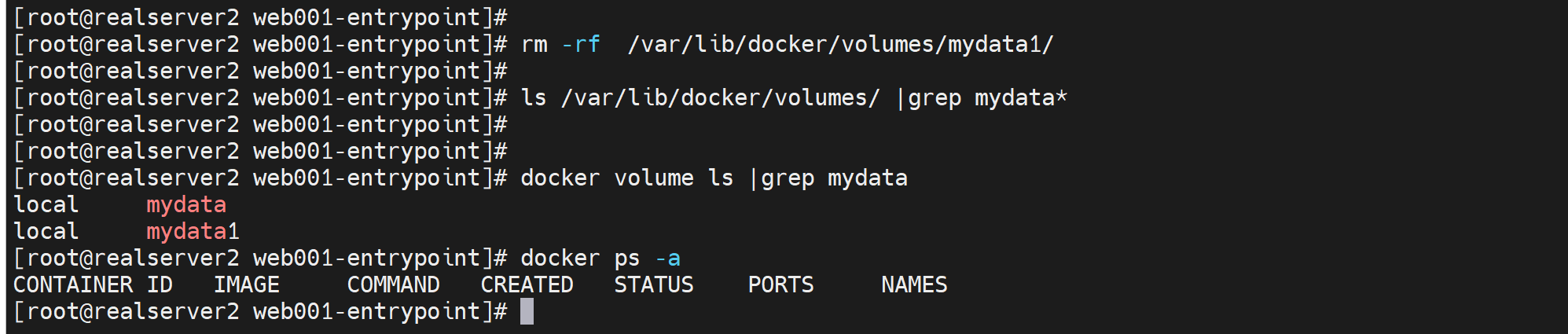Click the blue -a flag after docker ps
Screen dimensions: 1568x334
click(x=667, y=258)
